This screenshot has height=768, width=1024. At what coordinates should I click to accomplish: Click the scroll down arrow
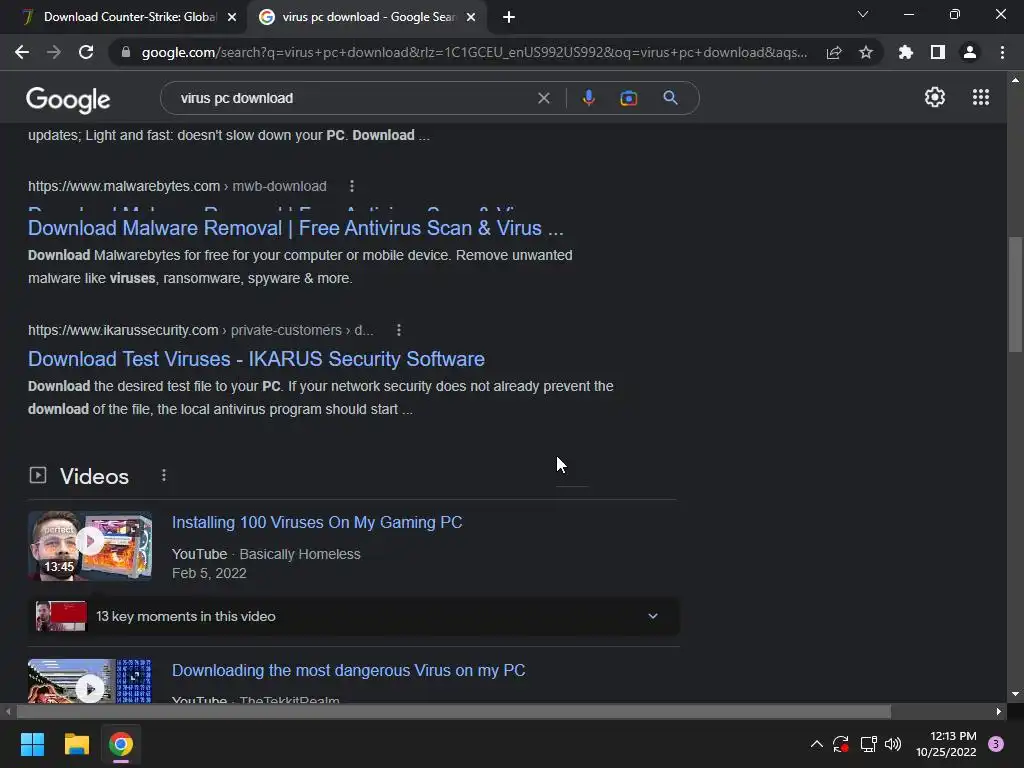coord(1015,694)
